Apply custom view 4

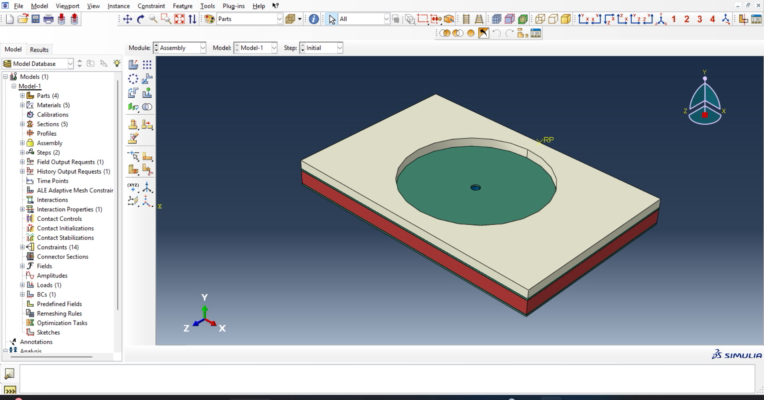[x=712, y=19]
